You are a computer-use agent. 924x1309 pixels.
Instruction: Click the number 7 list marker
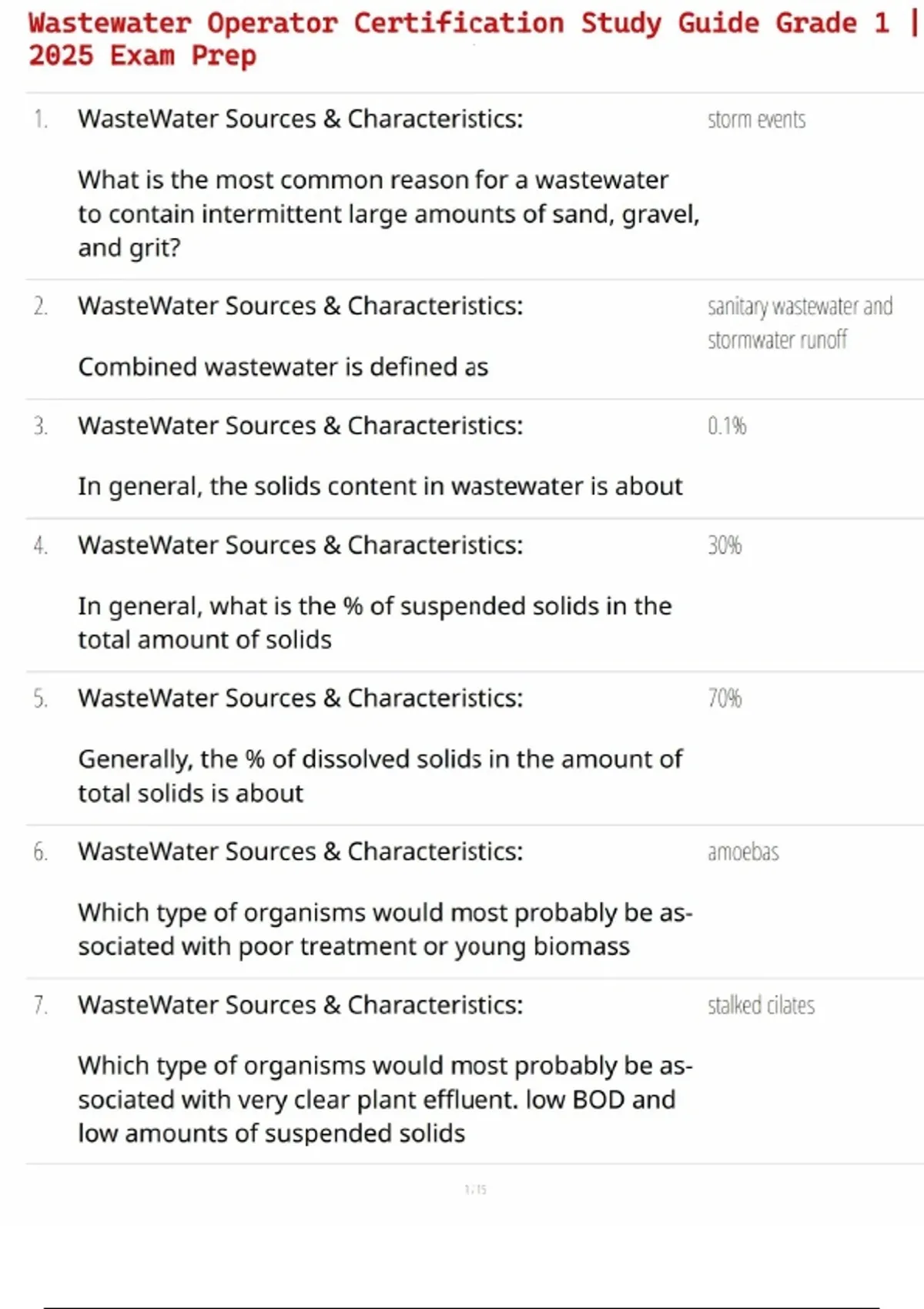(40, 1005)
